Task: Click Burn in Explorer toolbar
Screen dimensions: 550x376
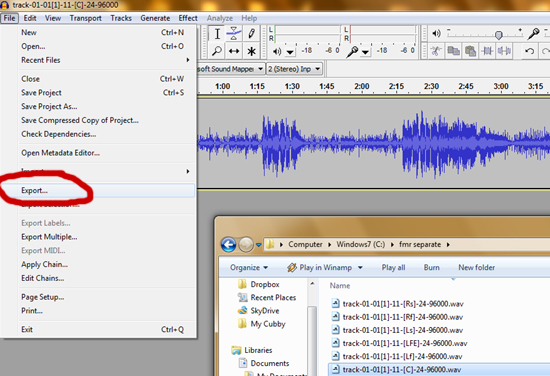Action: (x=431, y=268)
